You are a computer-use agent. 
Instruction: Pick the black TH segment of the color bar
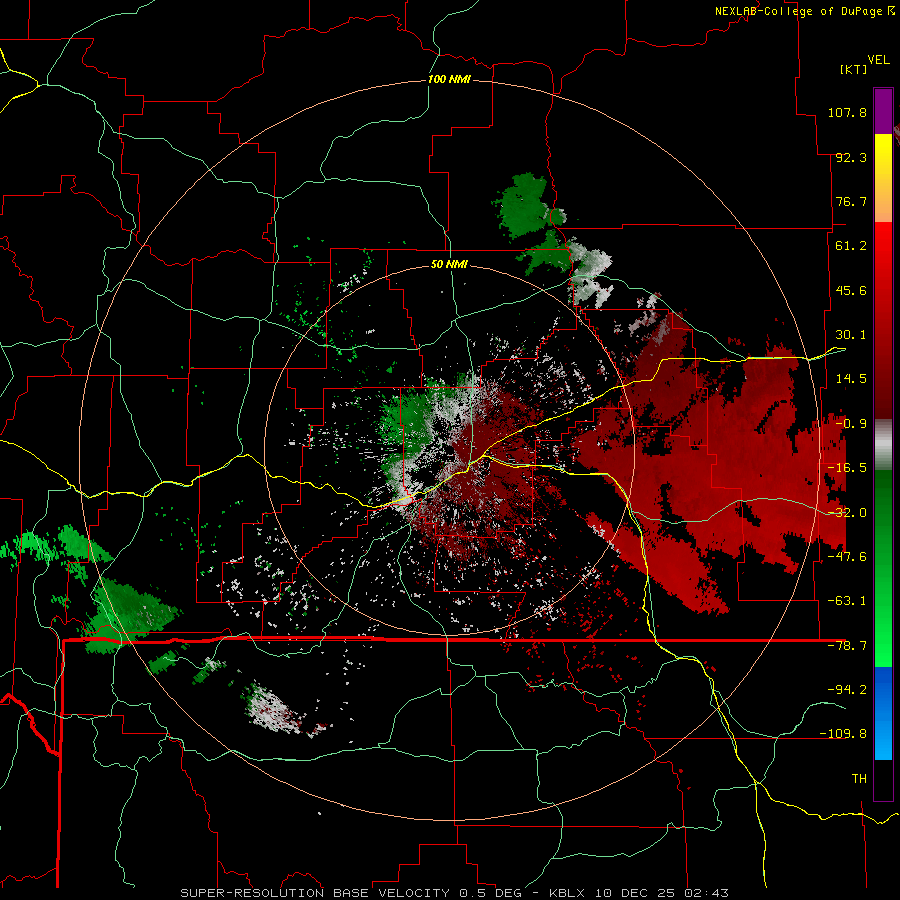(x=883, y=779)
